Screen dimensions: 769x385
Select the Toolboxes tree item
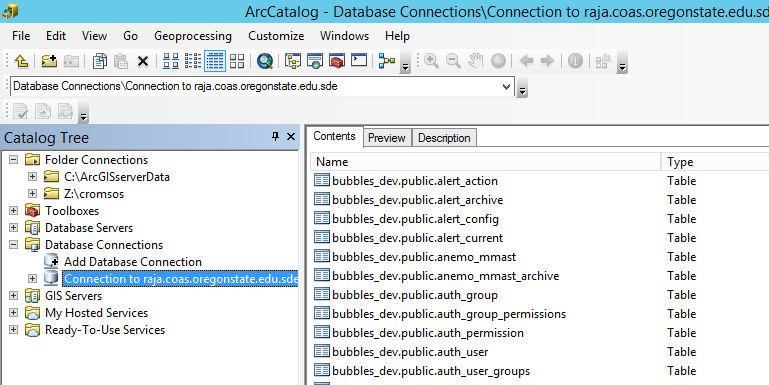pos(72,211)
